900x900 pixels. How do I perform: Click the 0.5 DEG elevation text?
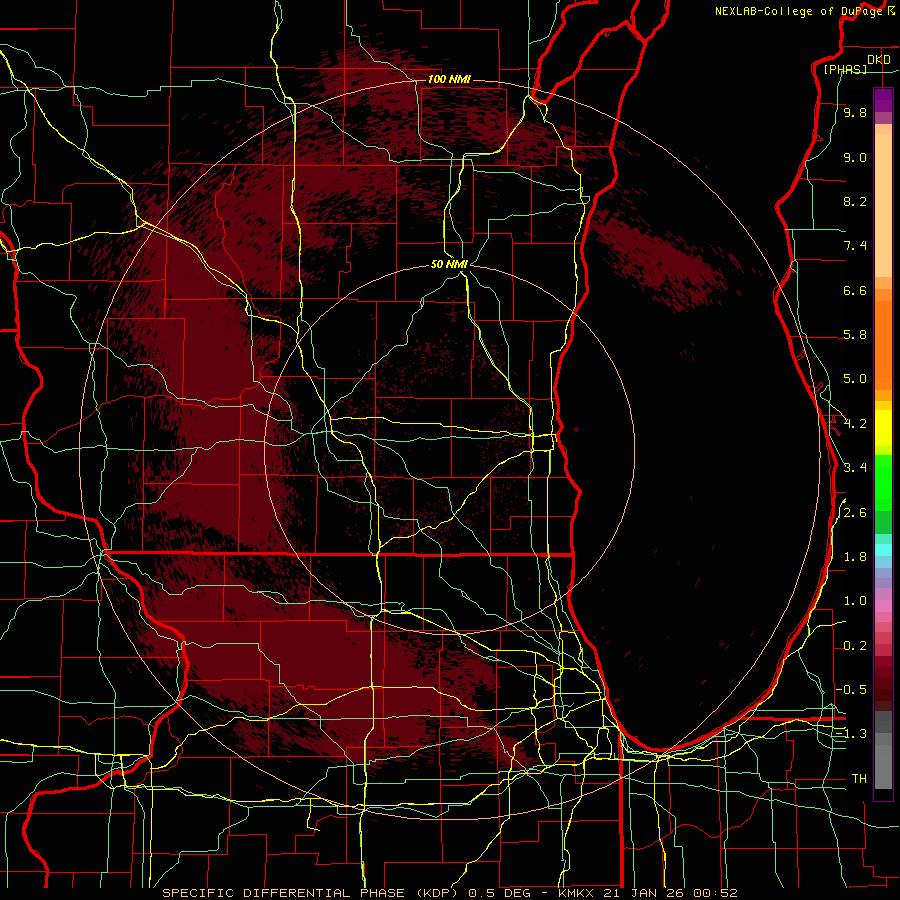pos(501,893)
